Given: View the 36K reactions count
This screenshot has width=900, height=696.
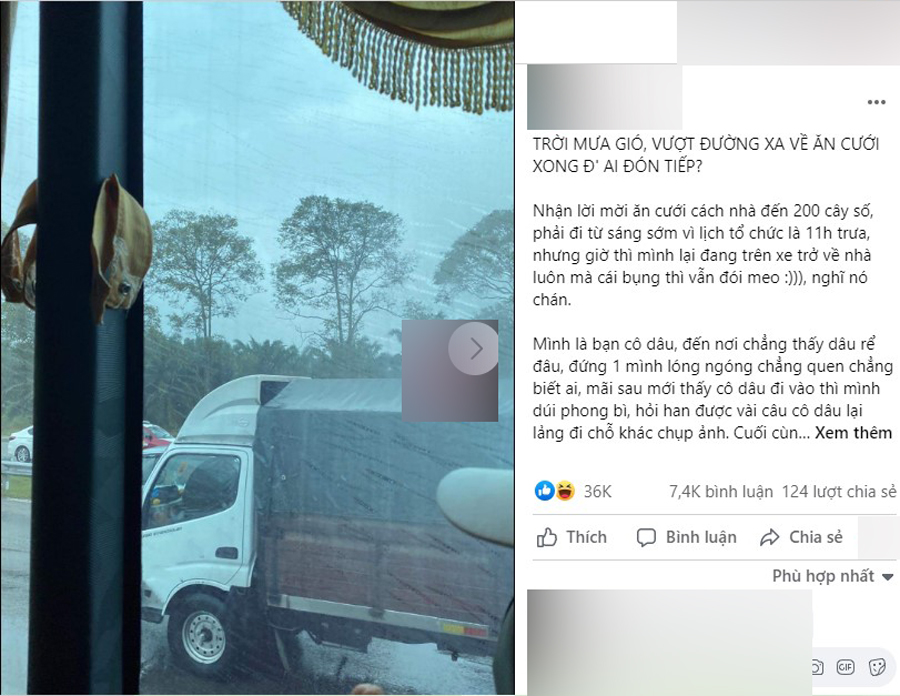Looking at the screenshot, I should coord(598,492).
